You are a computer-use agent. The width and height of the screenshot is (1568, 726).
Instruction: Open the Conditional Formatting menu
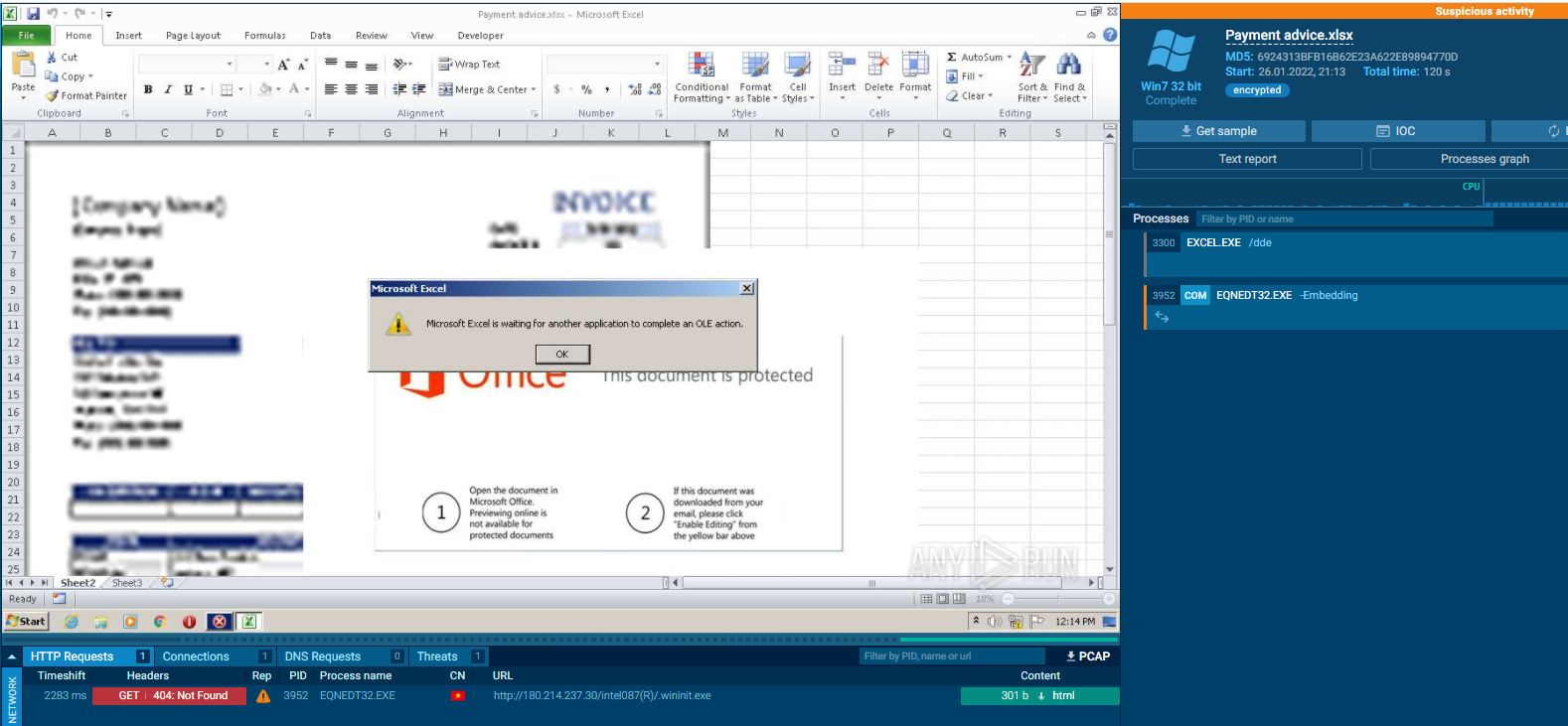702,77
